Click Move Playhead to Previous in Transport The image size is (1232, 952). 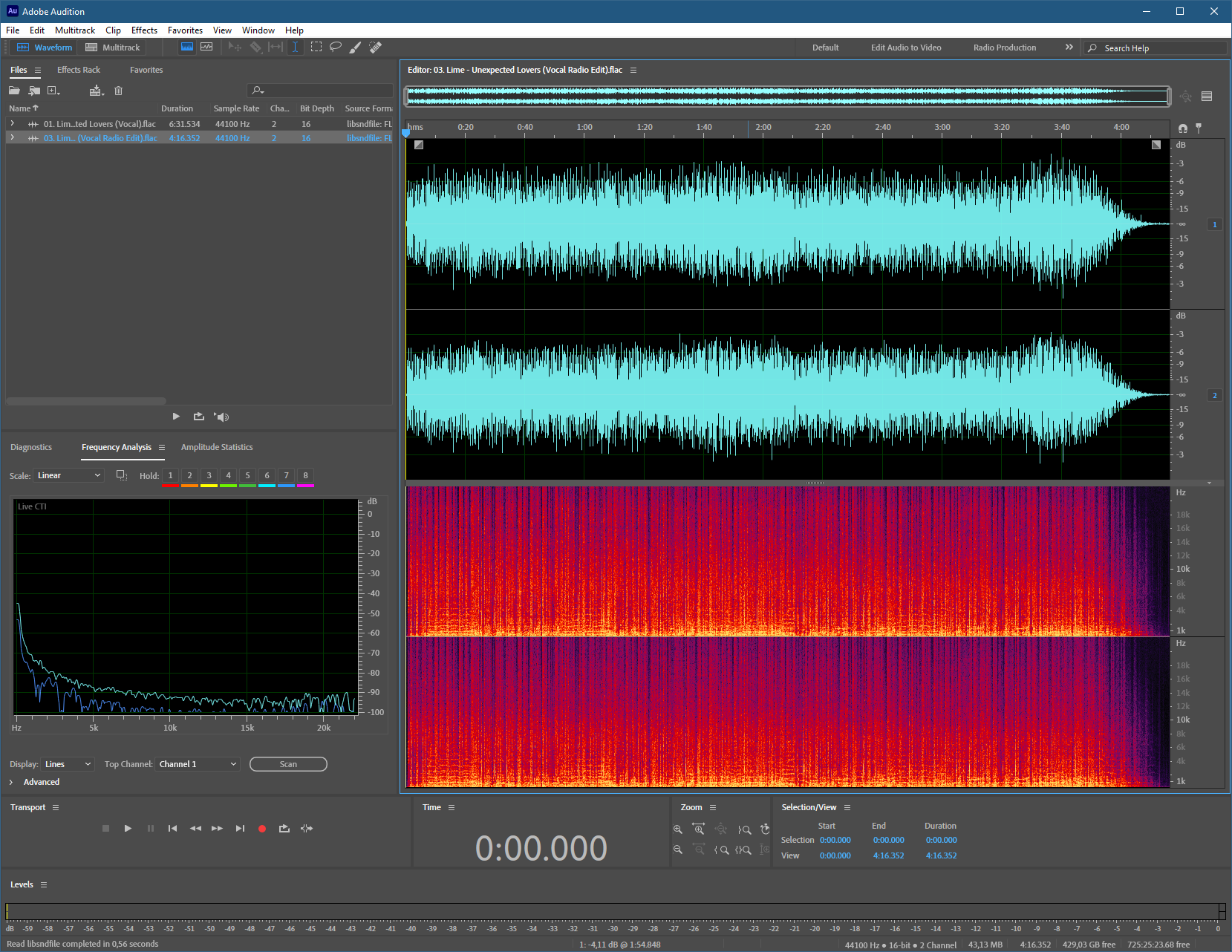click(172, 829)
